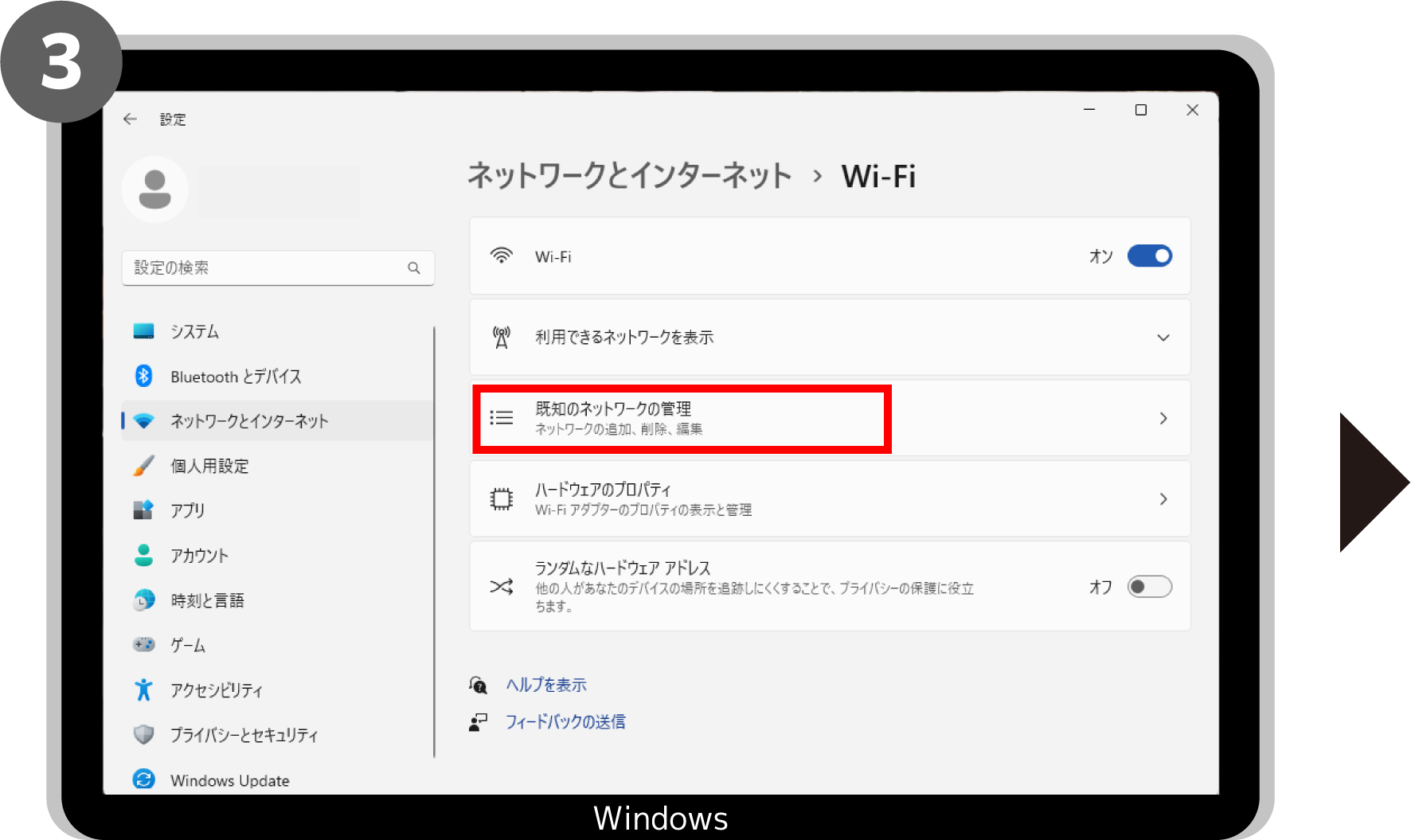
Task: Open ハードウェアのプロパティ chevron arrow
Action: pyautogui.click(x=1163, y=499)
